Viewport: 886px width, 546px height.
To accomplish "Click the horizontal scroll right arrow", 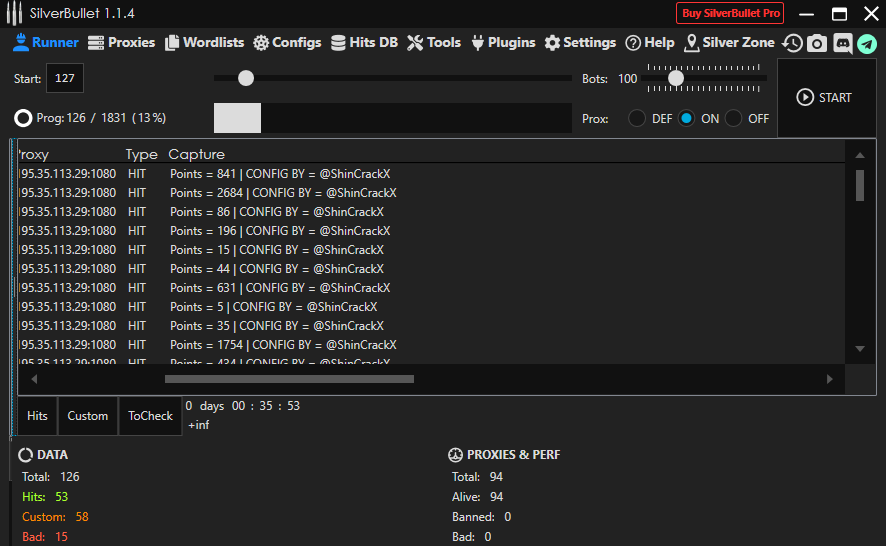I will [829, 379].
